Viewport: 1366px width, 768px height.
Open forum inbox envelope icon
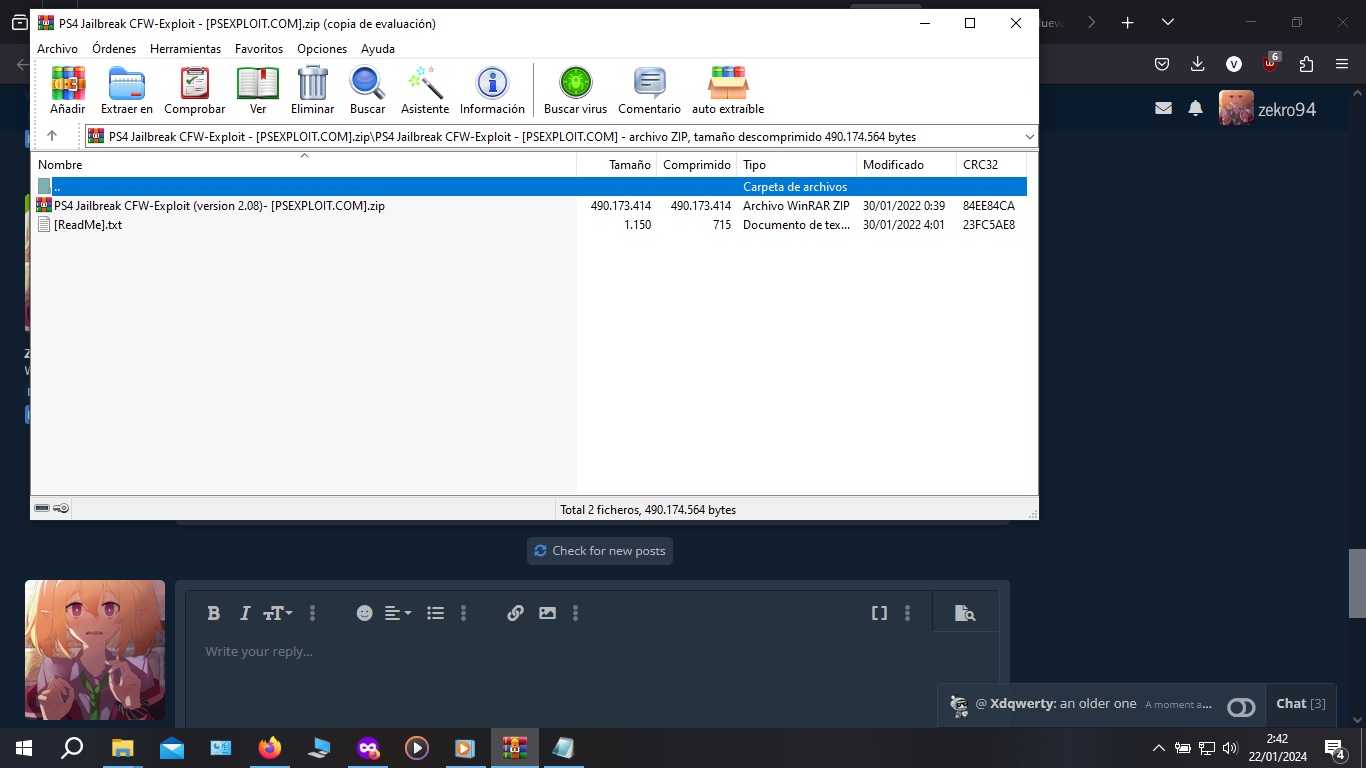coord(1163,108)
